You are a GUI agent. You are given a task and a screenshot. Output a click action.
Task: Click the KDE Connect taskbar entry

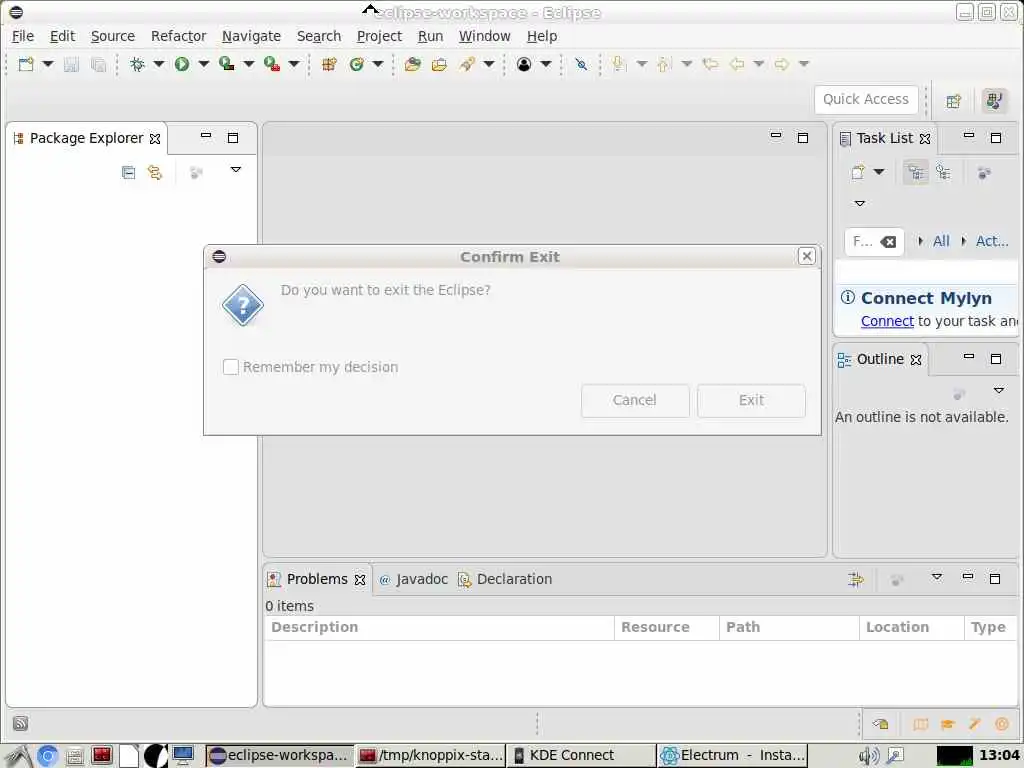coord(582,756)
